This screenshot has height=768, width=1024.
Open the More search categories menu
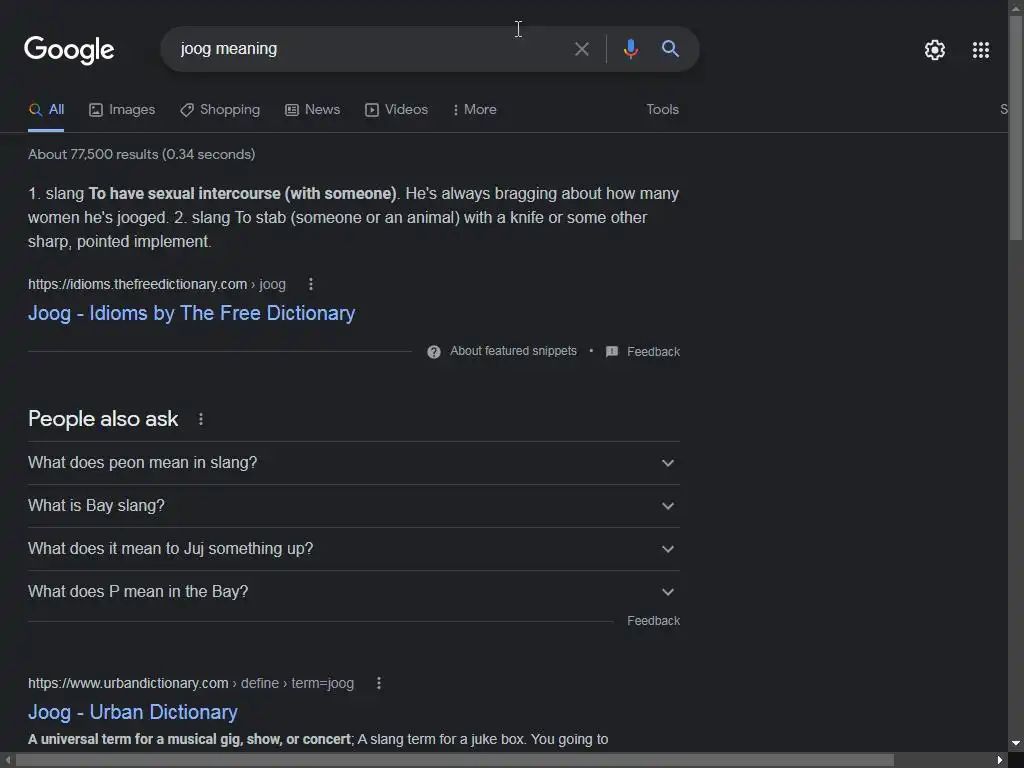475,110
